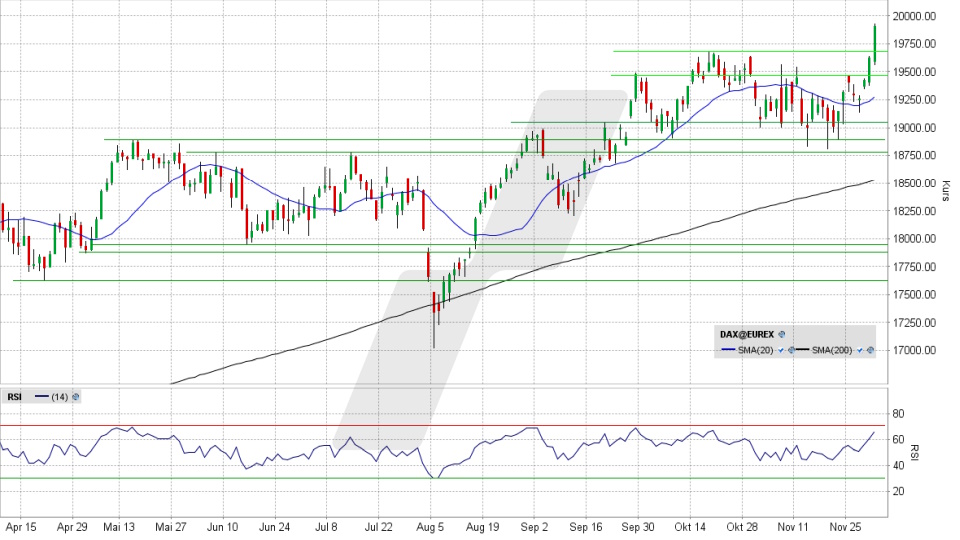This screenshot has width=960, height=540.
Task: Select the DAX@EUREX legend title
Action: click(x=747, y=334)
